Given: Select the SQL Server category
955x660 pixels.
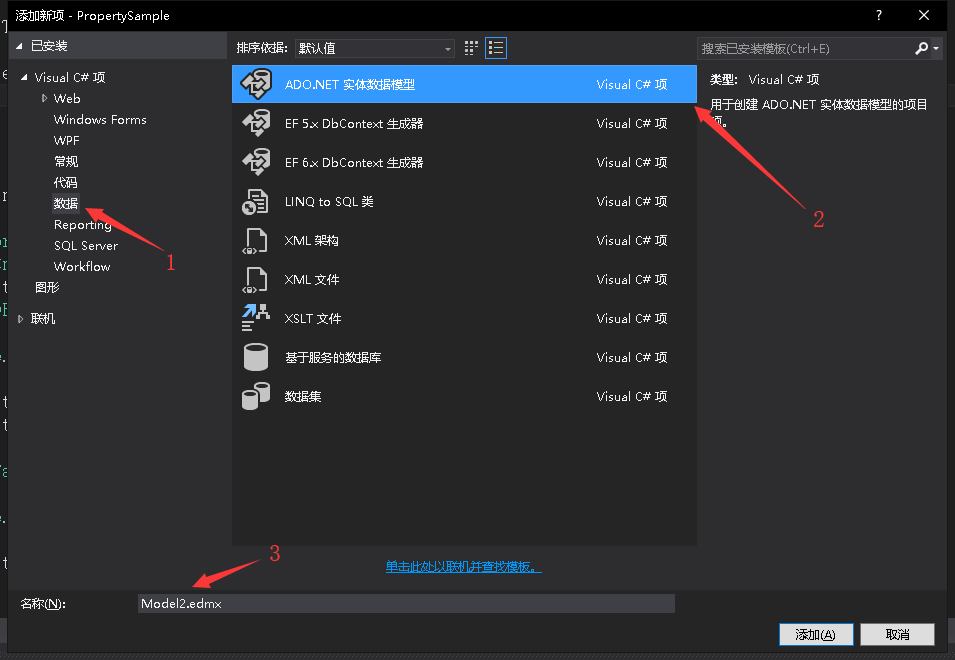Looking at the screenshot, I should click(86, 245).
